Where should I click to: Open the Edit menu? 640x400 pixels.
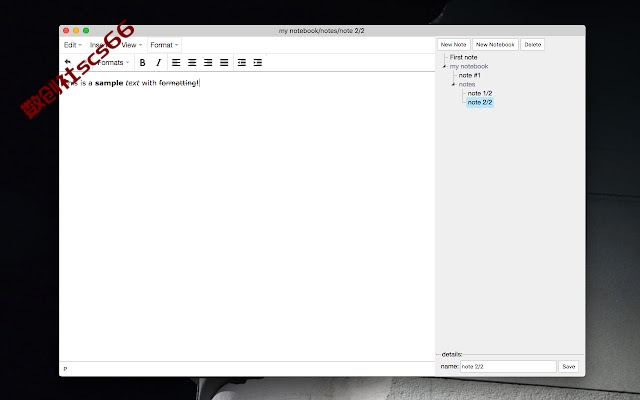pos(73,45)
